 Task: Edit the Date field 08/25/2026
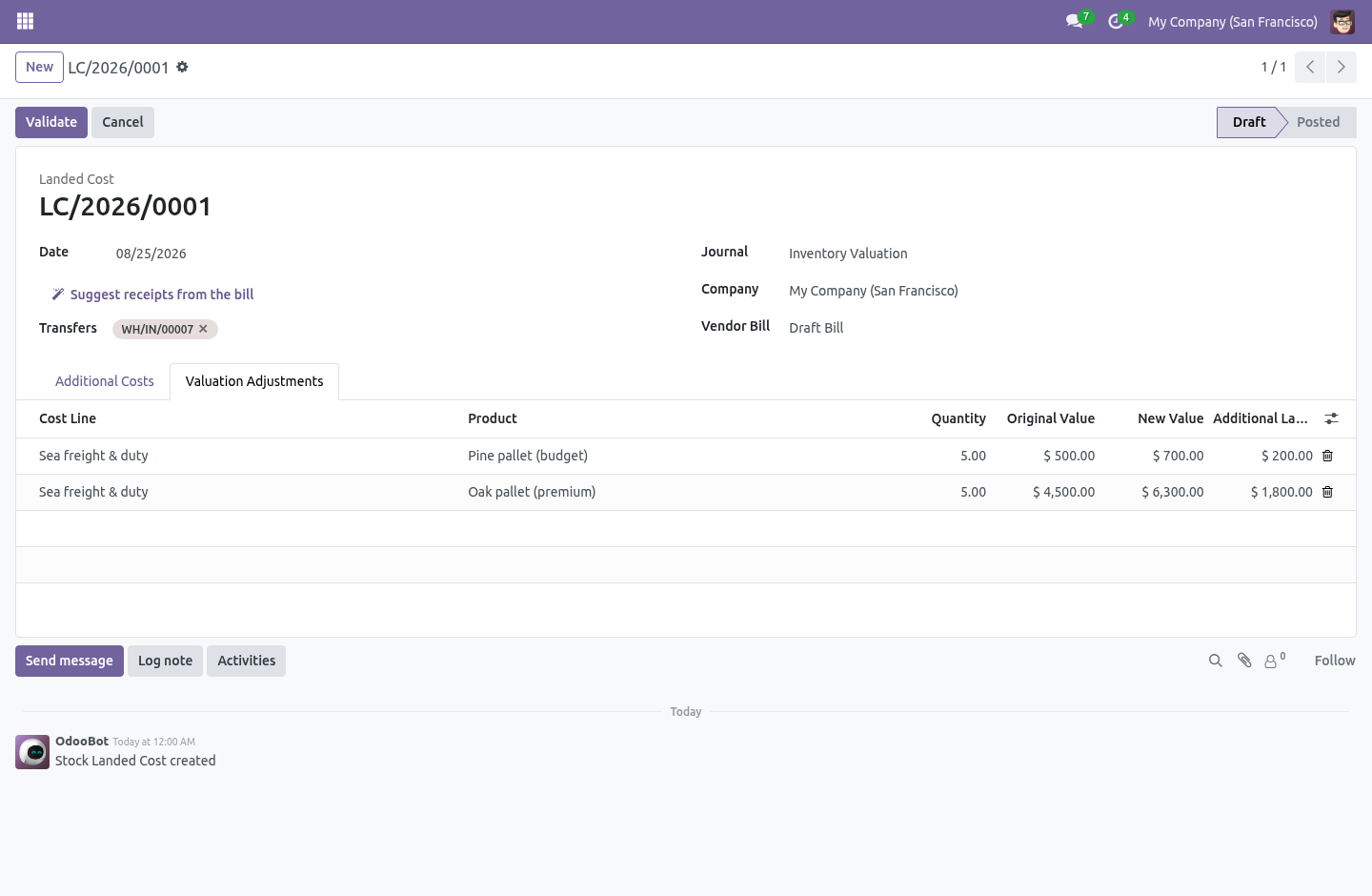click(x=151, y=254)
